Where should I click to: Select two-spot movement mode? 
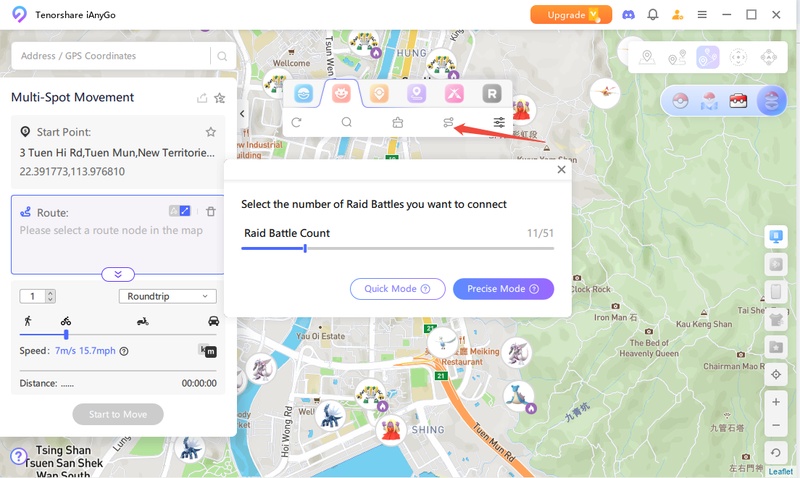[677, 58]
